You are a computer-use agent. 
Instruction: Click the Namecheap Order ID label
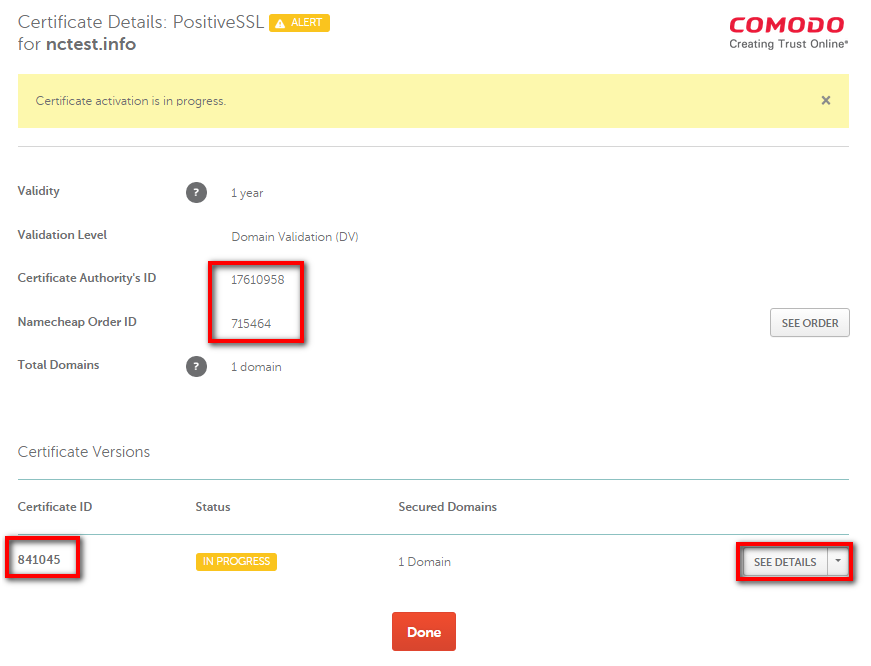pyautogui.click(x=77, y=322)
